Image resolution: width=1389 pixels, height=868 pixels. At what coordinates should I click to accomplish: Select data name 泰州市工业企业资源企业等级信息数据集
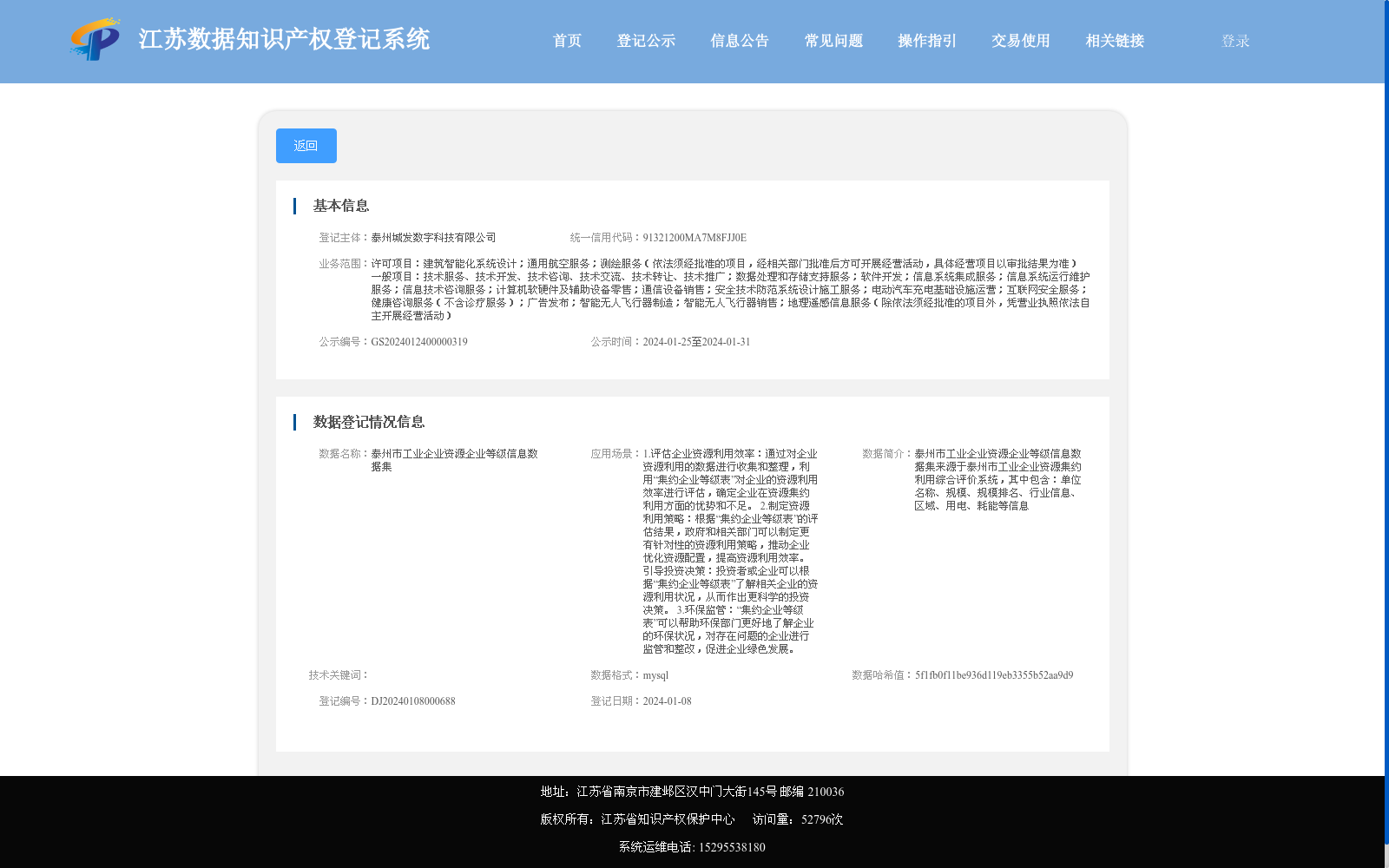pos(454,460)
